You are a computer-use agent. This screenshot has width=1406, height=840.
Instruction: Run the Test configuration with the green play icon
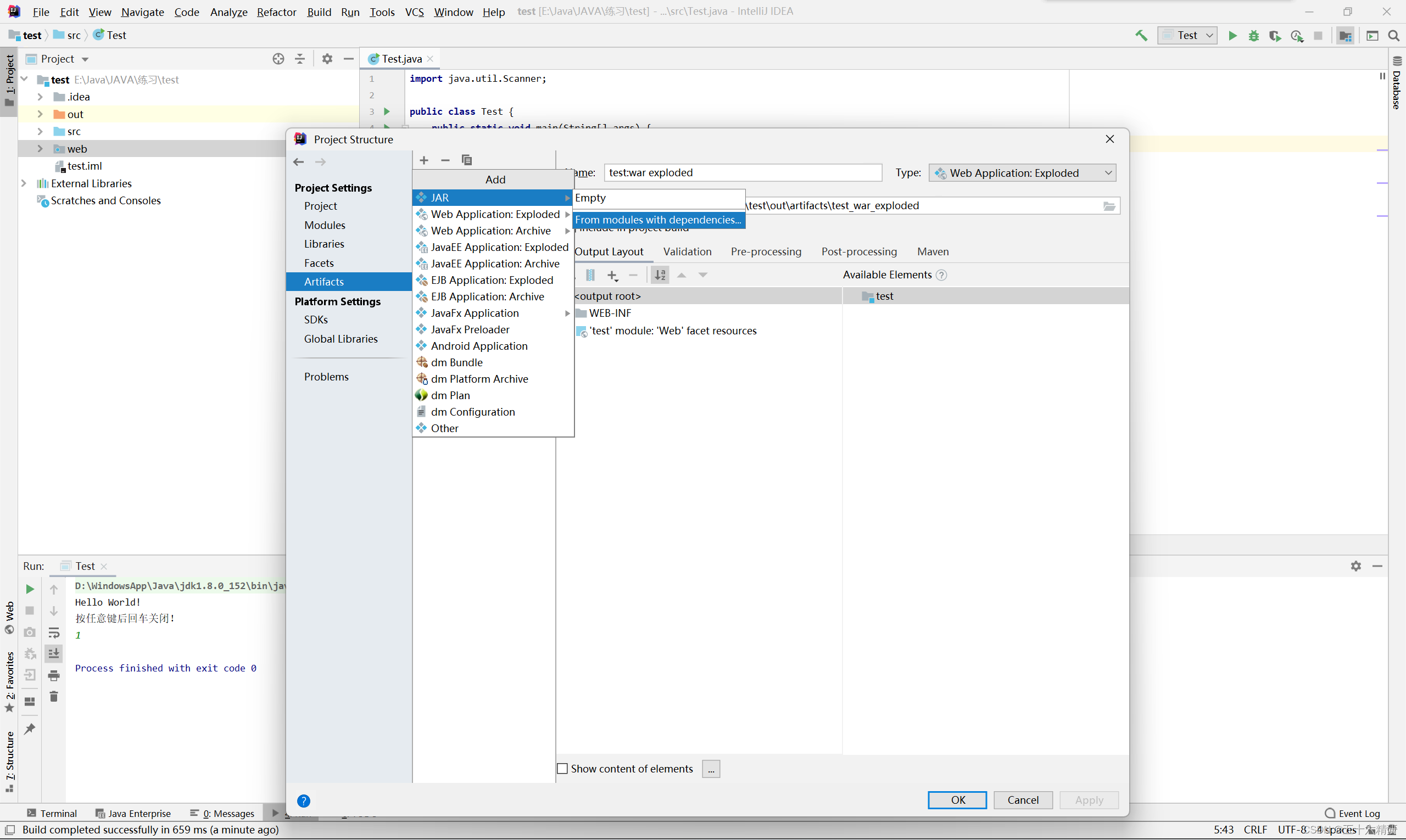coord(1232,36)
